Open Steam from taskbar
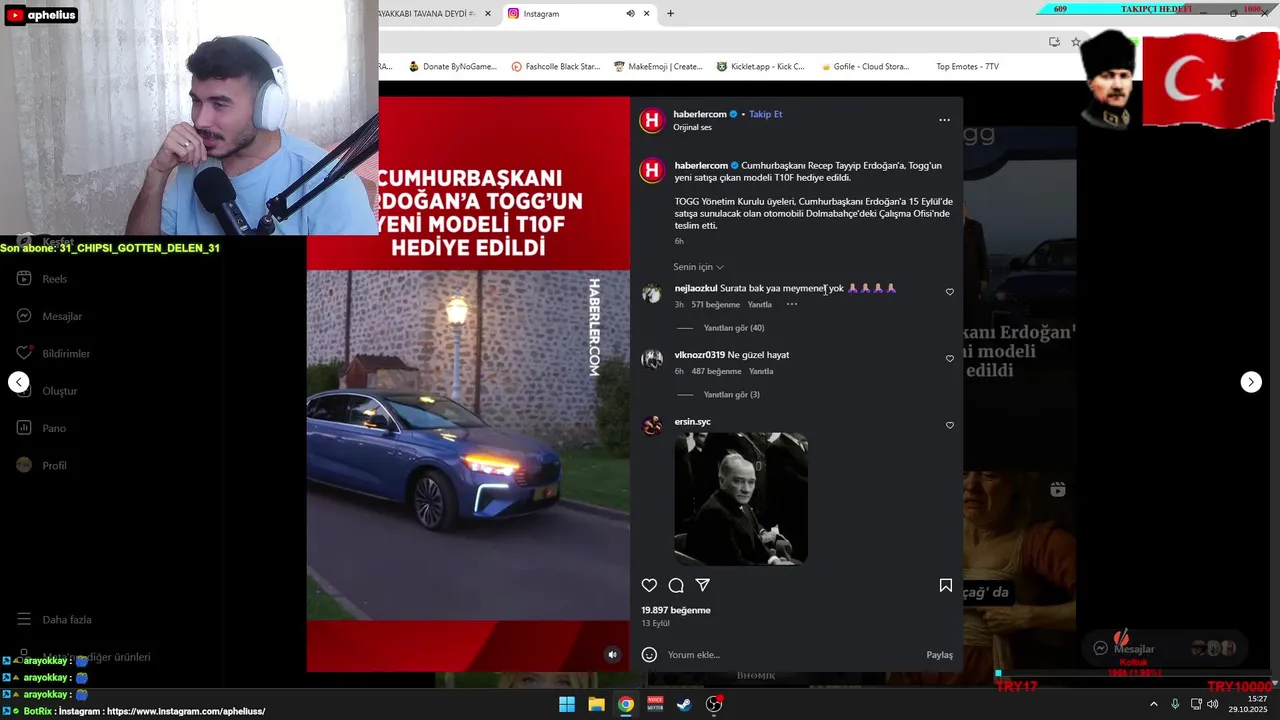 click(684, 704)
